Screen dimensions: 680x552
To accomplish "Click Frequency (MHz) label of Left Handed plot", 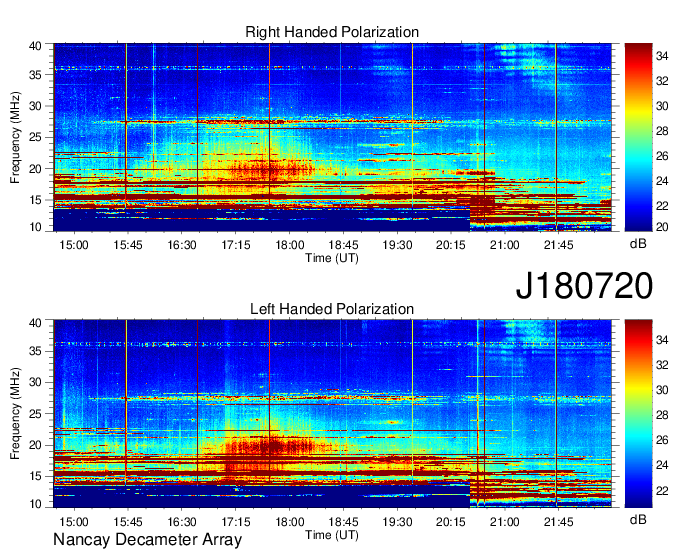I will click(x=15, y=414).
